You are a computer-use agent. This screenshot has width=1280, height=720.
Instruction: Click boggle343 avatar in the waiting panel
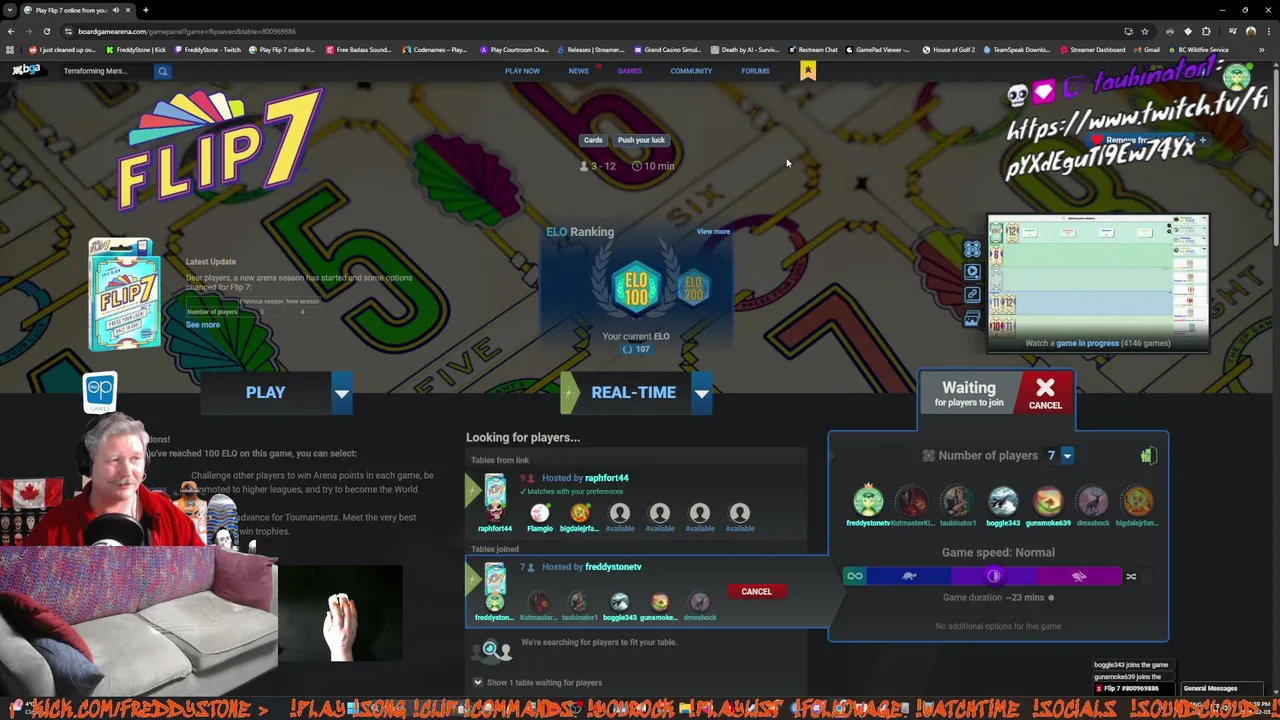click(1003, 500)
